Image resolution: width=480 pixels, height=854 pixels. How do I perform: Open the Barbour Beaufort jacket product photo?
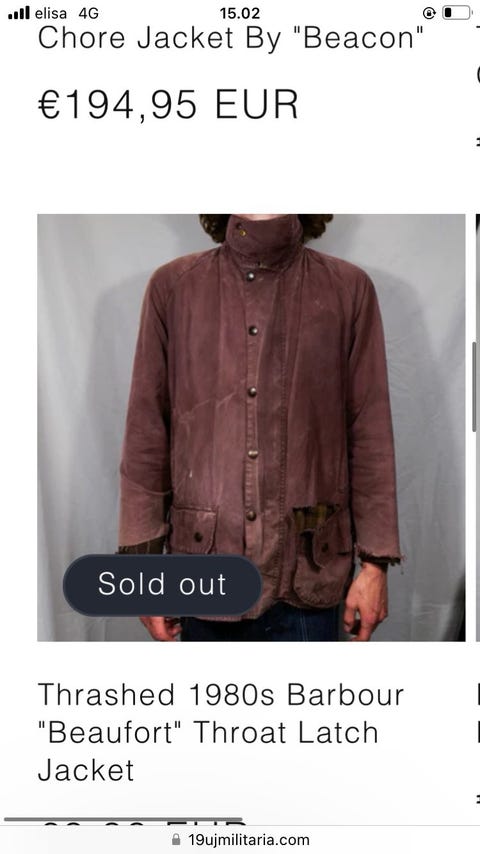tap(251, 428)
